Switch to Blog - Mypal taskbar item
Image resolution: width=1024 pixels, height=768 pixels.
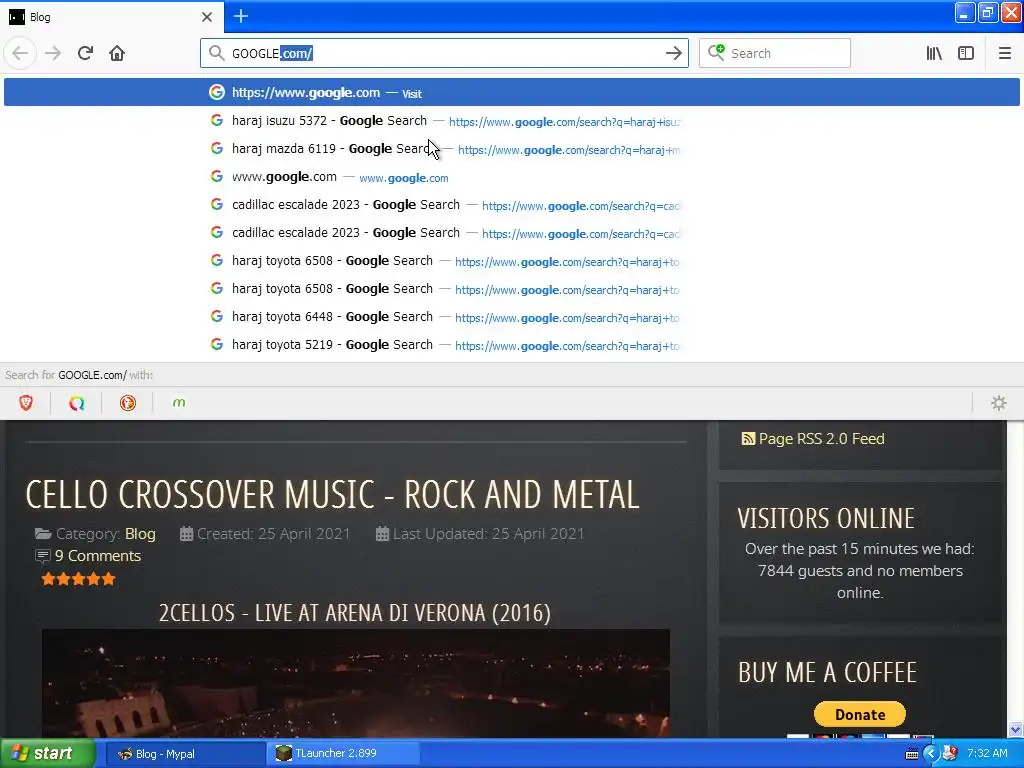click(x=185, y=754)
